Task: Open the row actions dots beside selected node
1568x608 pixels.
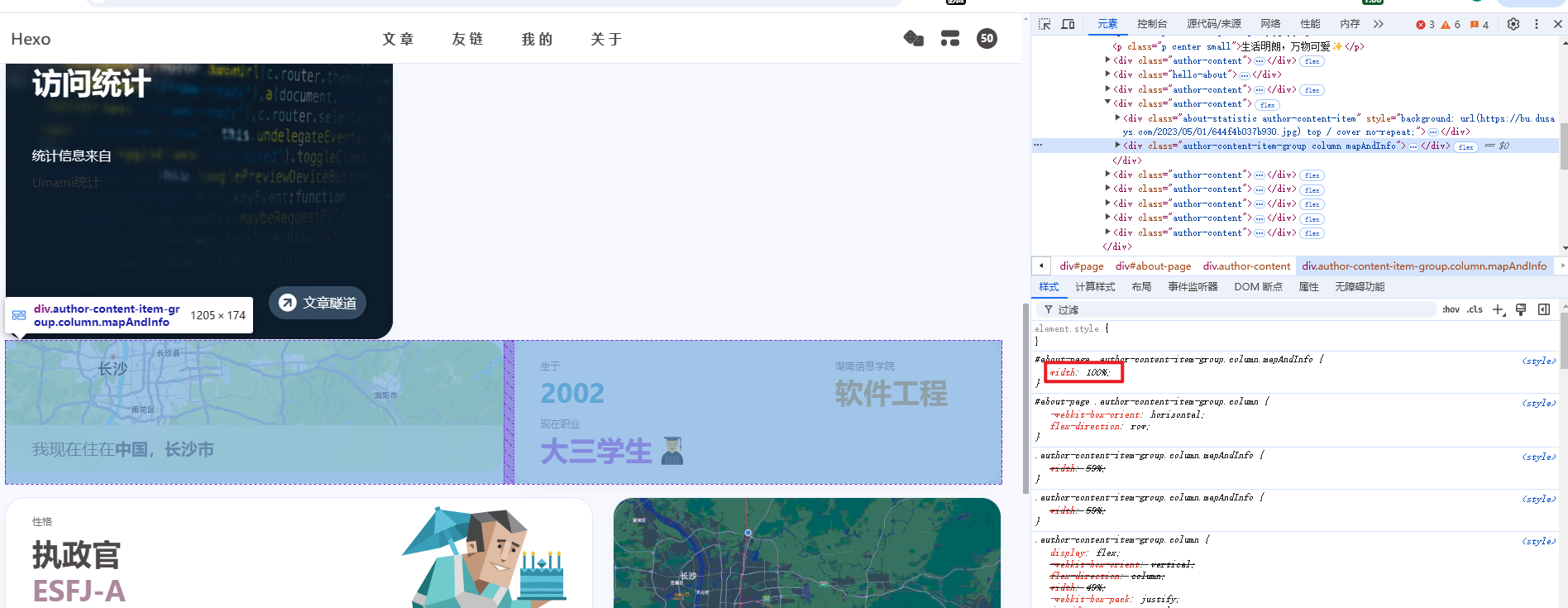Action: [1038, 146]
